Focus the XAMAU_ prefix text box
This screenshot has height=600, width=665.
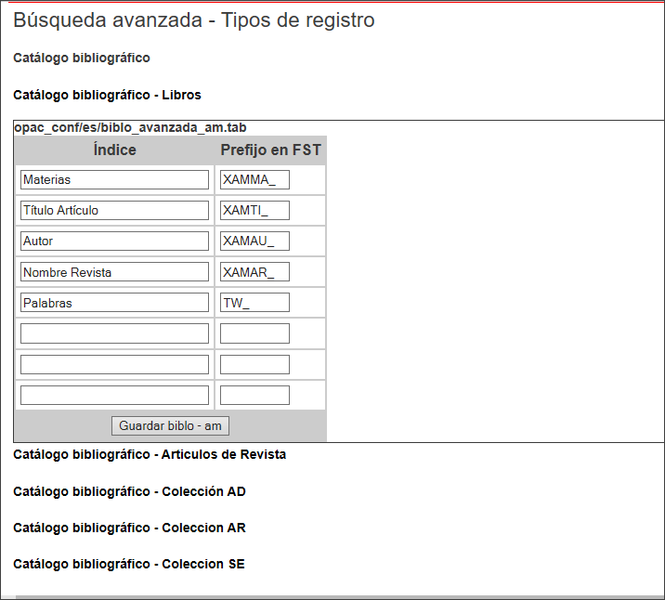pyautogui.click(x=255, y=241)
